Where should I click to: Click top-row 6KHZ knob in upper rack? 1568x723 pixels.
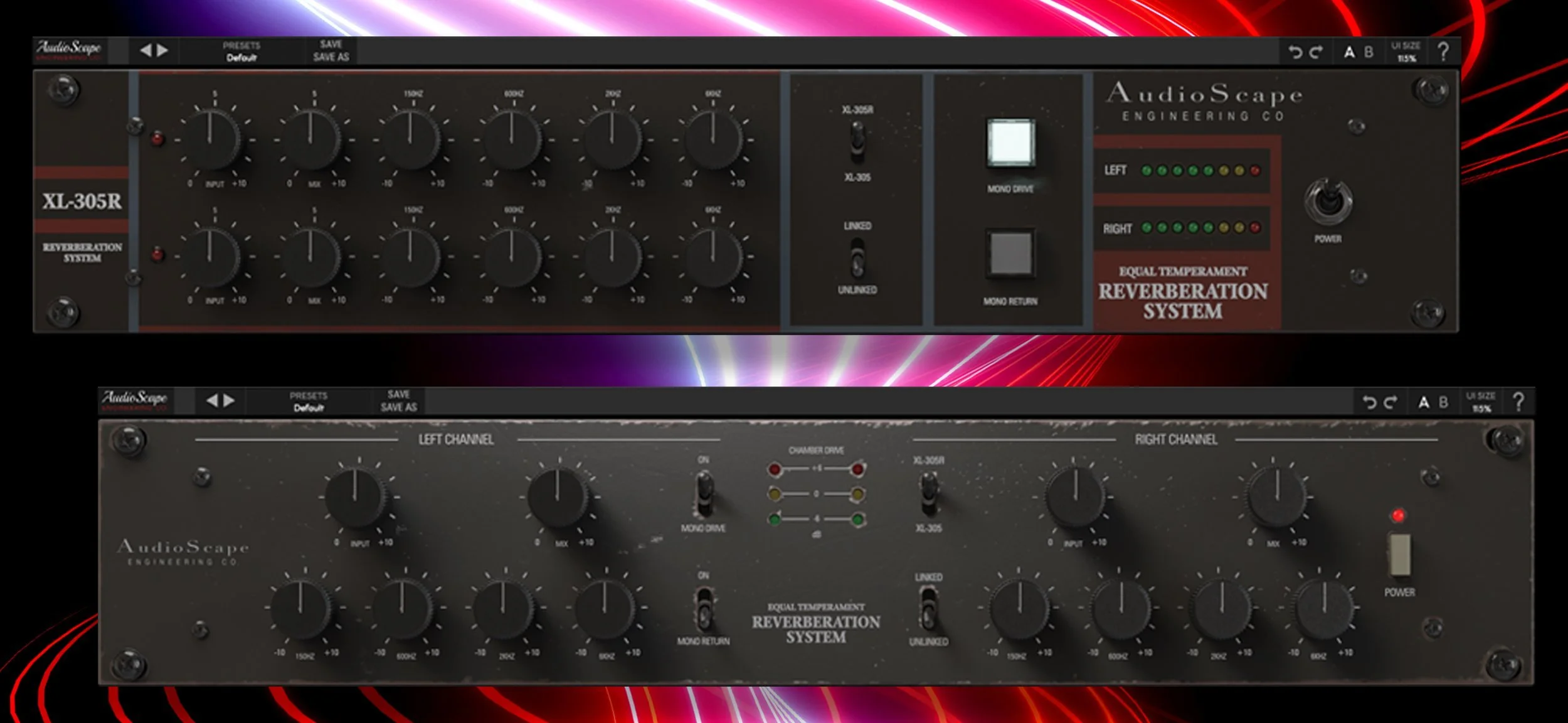tap(712, 139)
